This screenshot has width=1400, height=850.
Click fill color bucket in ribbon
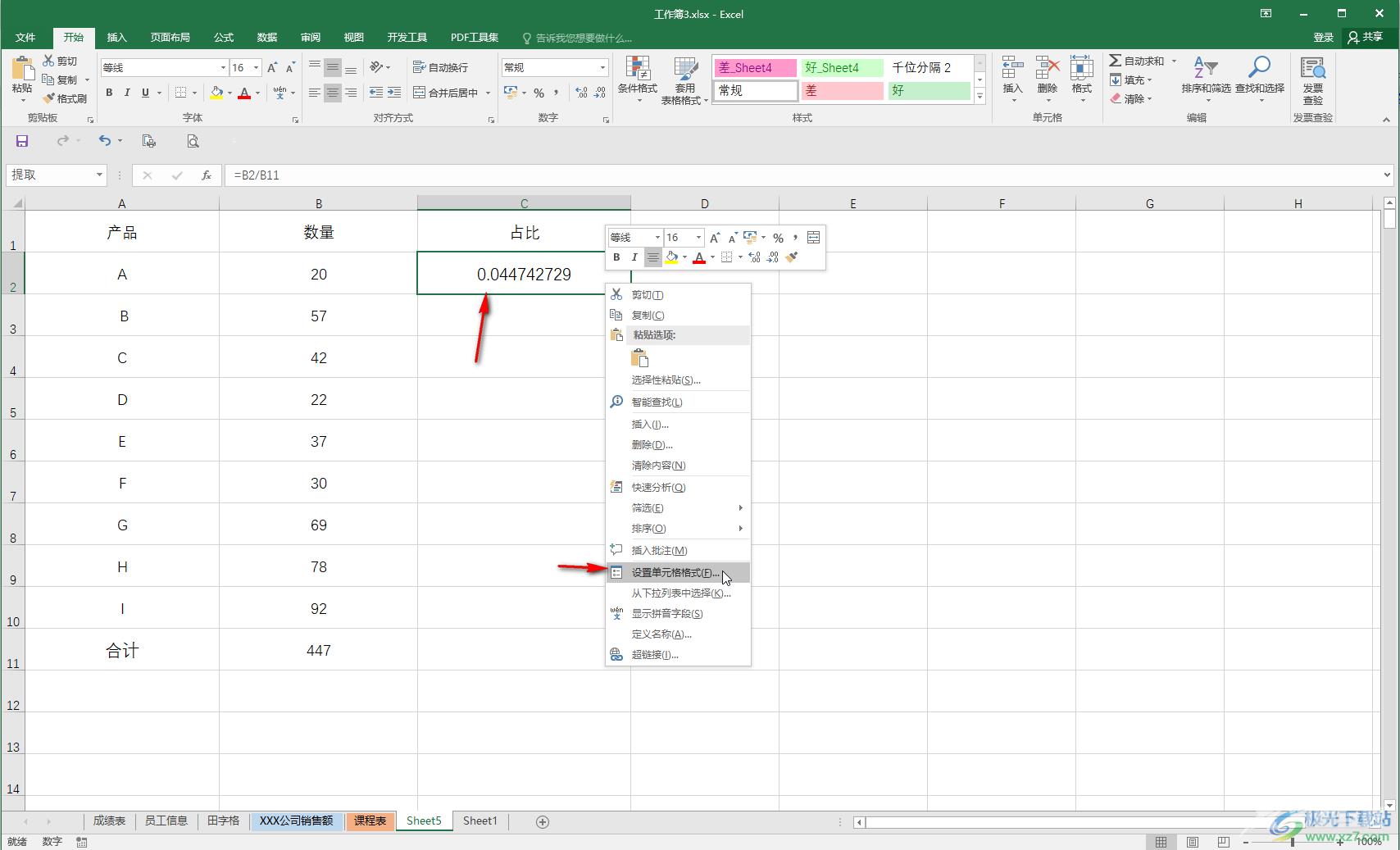[216, 93]
